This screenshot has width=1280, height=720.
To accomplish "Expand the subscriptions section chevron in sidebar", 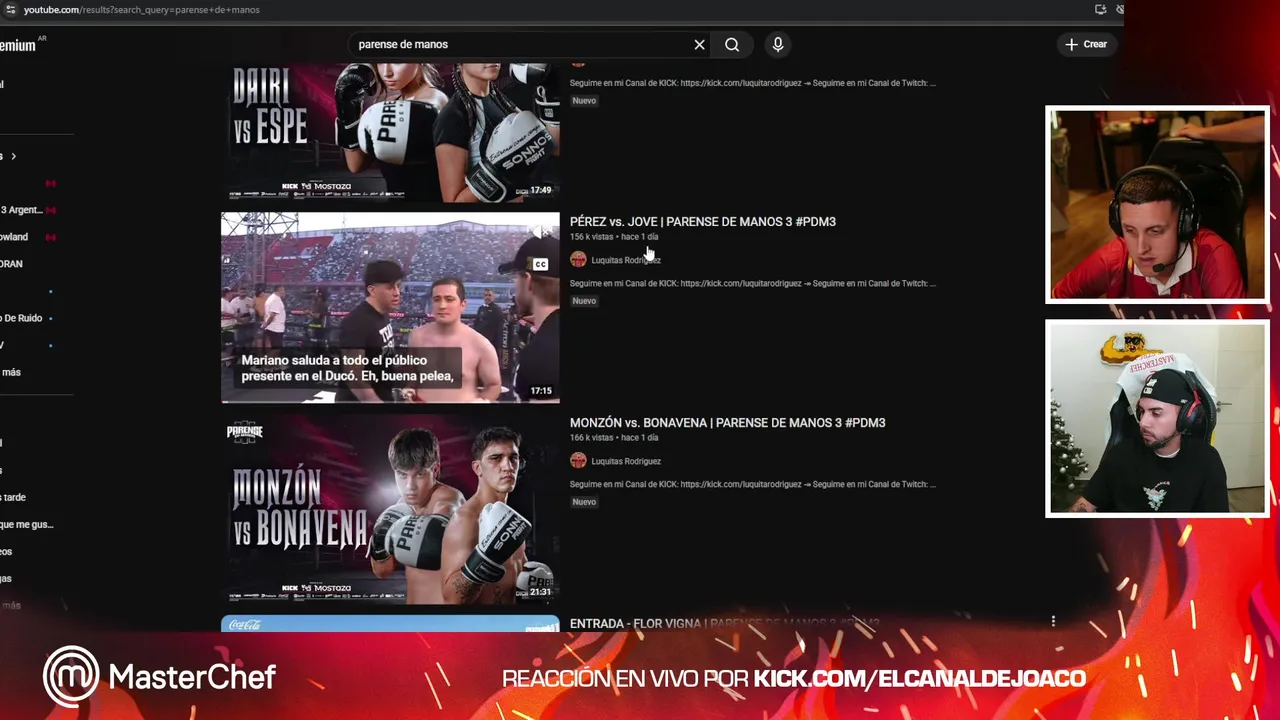I will click(13, 156).
